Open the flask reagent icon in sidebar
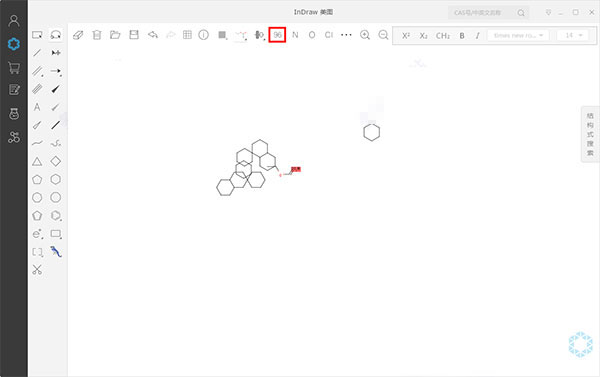This screenshot has height=377, width=600. coord(14,114)
